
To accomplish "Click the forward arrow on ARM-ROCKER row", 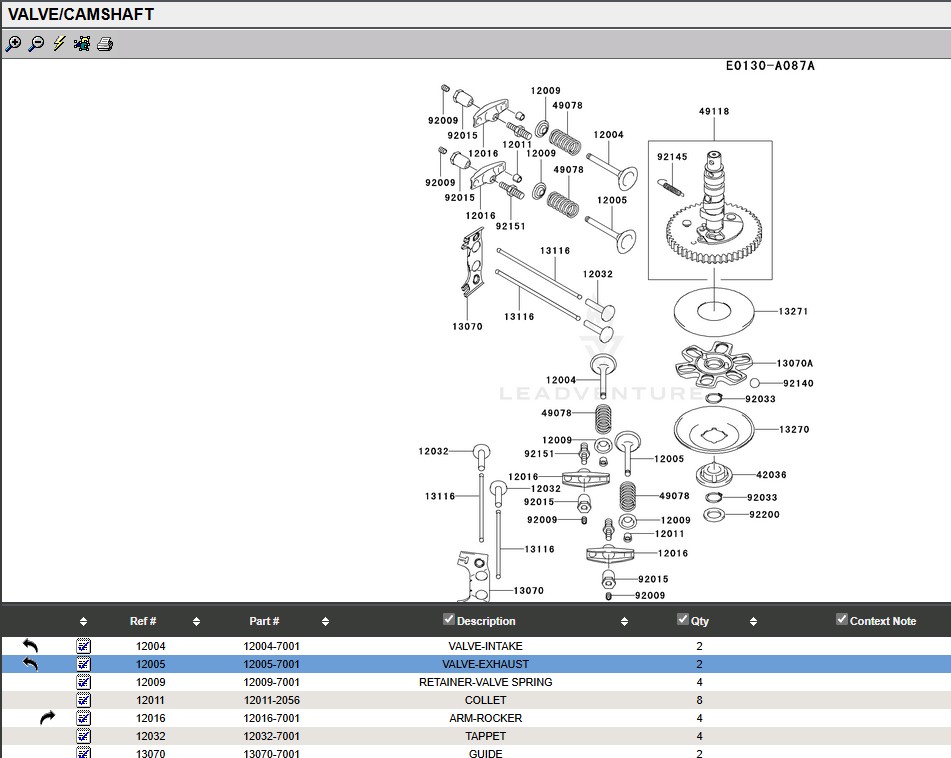I will pos(48,718).
